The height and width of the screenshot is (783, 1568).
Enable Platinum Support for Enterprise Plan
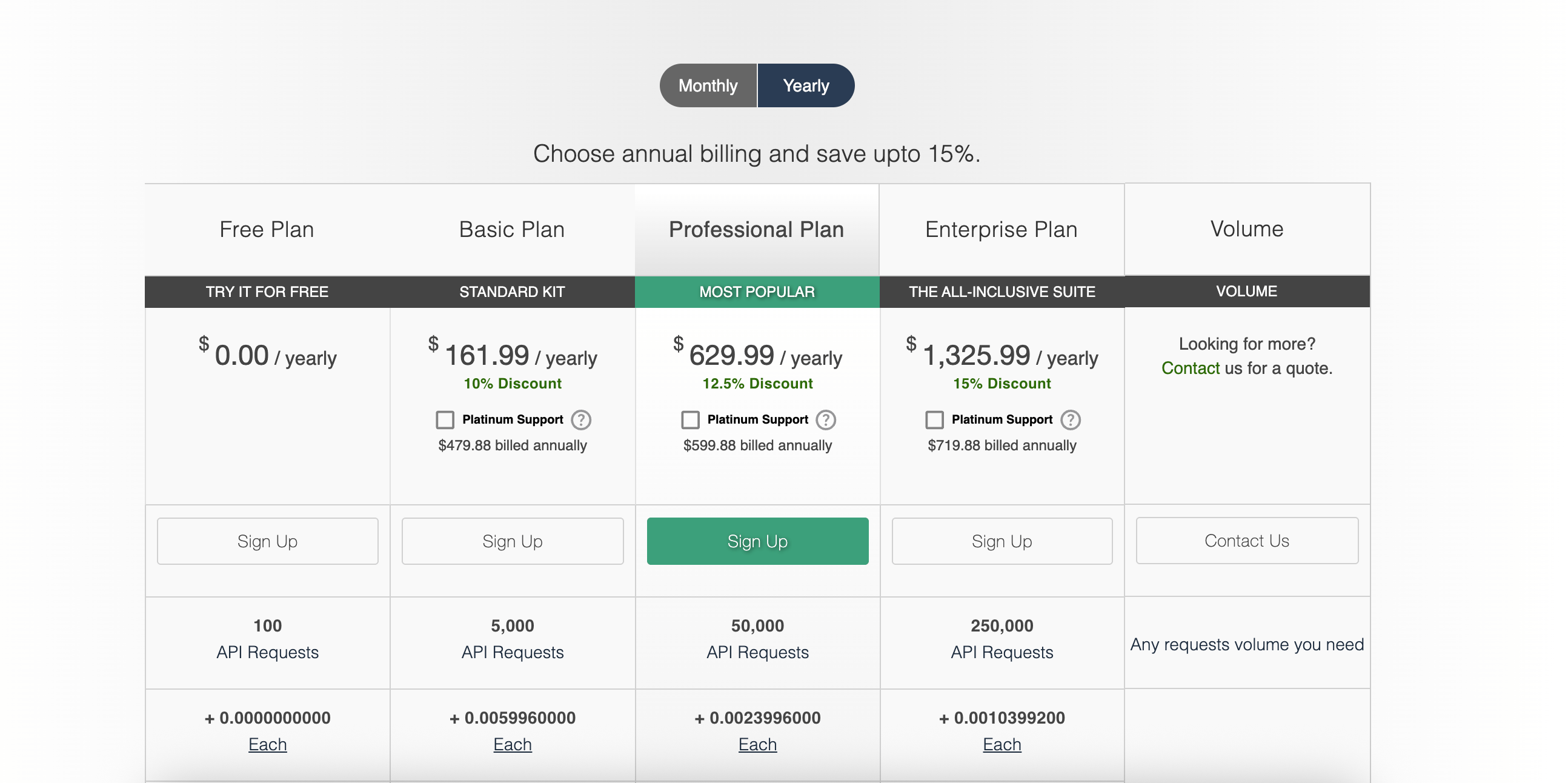[x=934, y=419]
